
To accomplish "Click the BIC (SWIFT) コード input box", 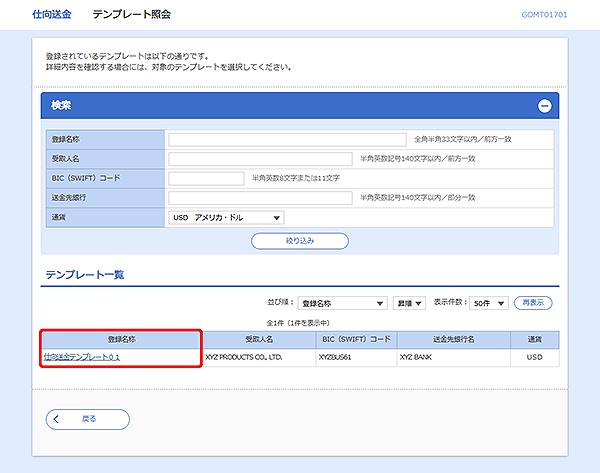I will coord(206,178).
